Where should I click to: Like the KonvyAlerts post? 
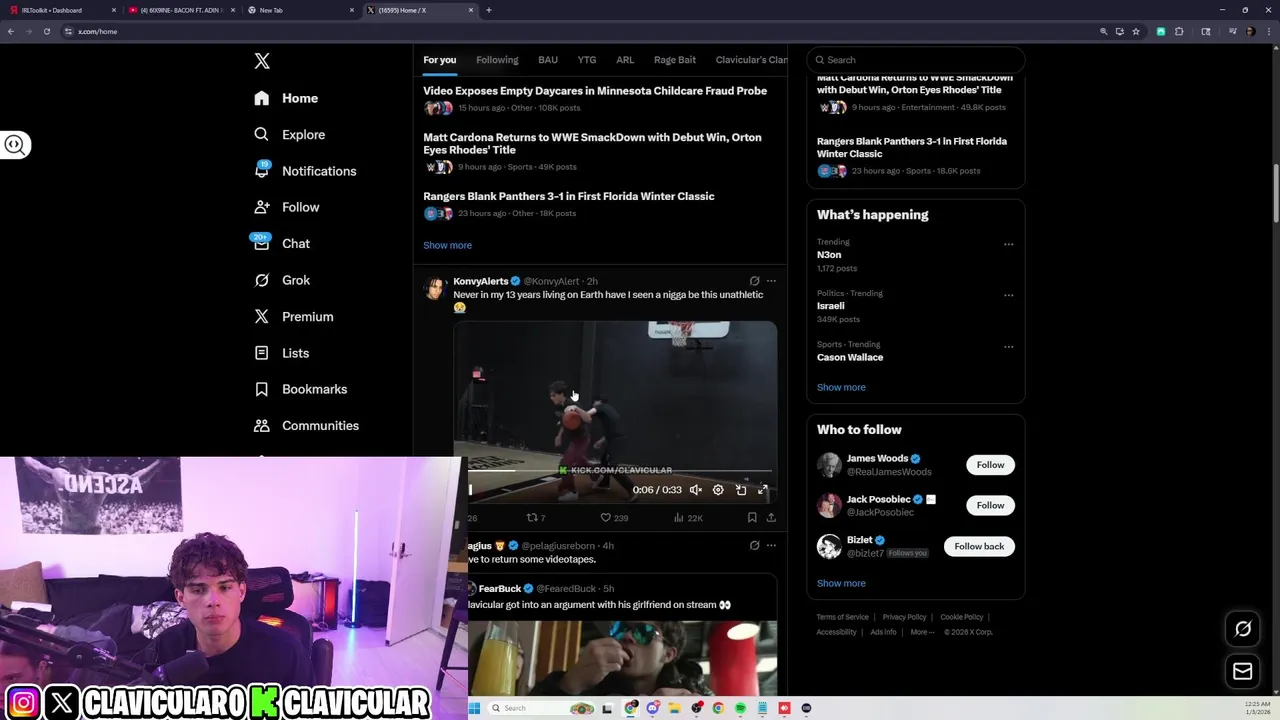point(614,518)
